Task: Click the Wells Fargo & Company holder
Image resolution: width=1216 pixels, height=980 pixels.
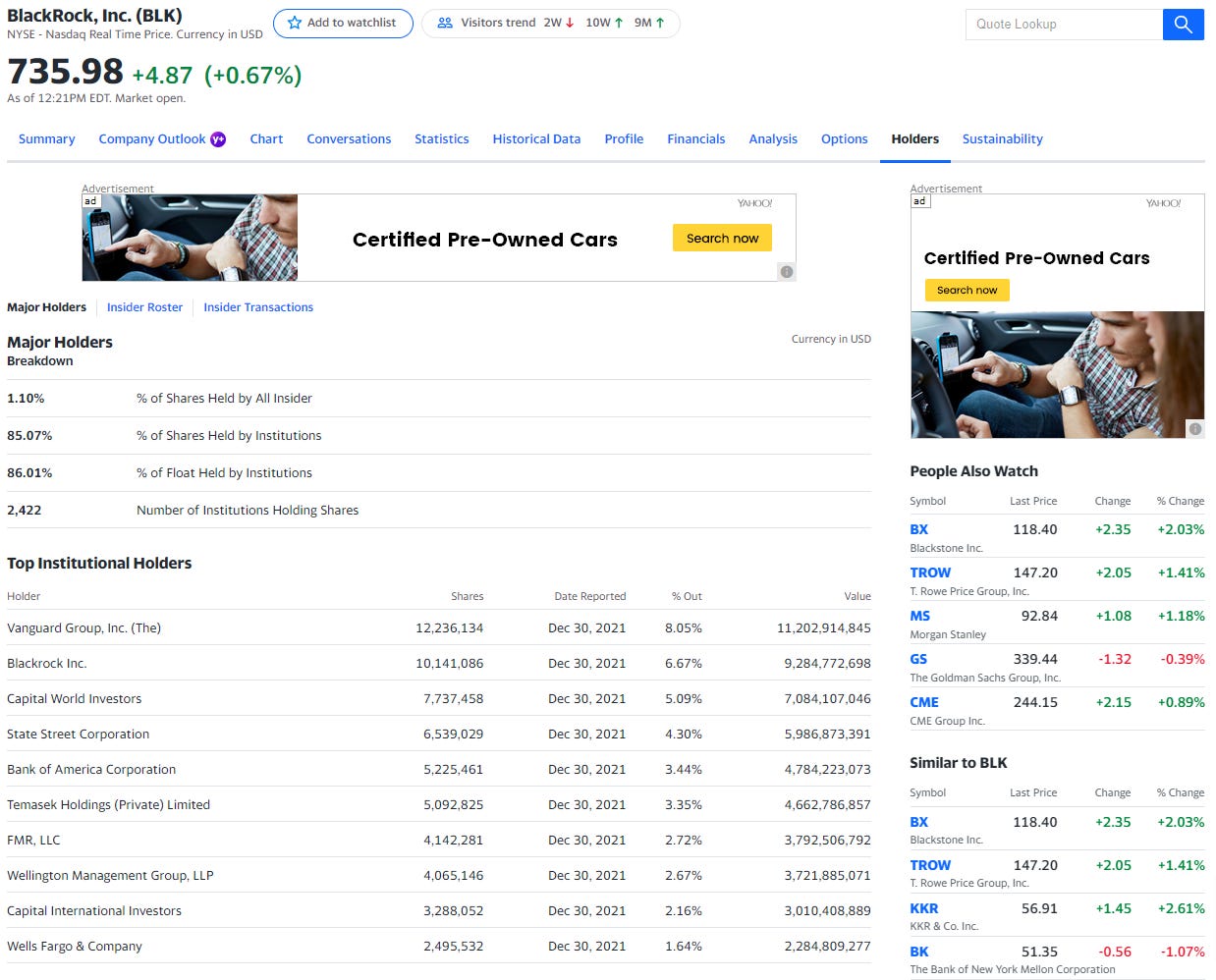Action: pos(75,946)
